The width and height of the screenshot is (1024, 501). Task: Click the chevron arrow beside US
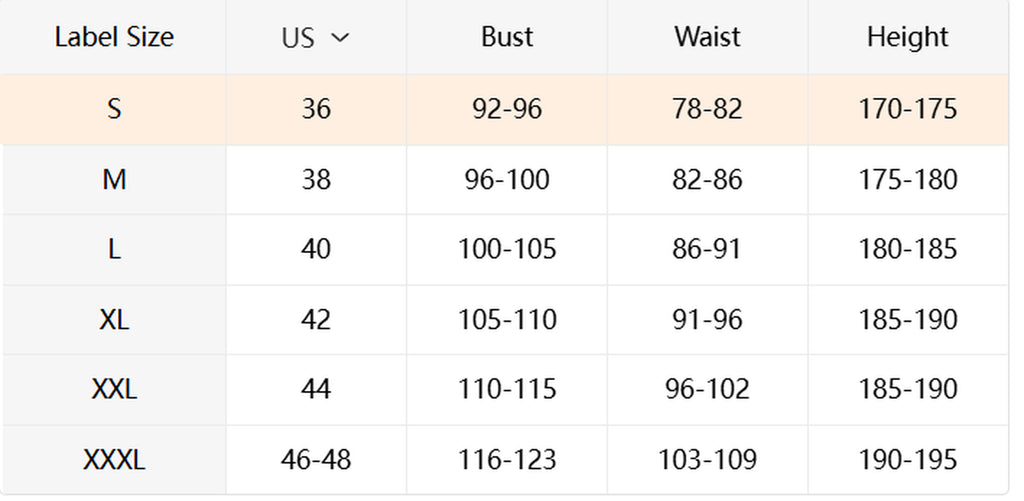point(340,38)
